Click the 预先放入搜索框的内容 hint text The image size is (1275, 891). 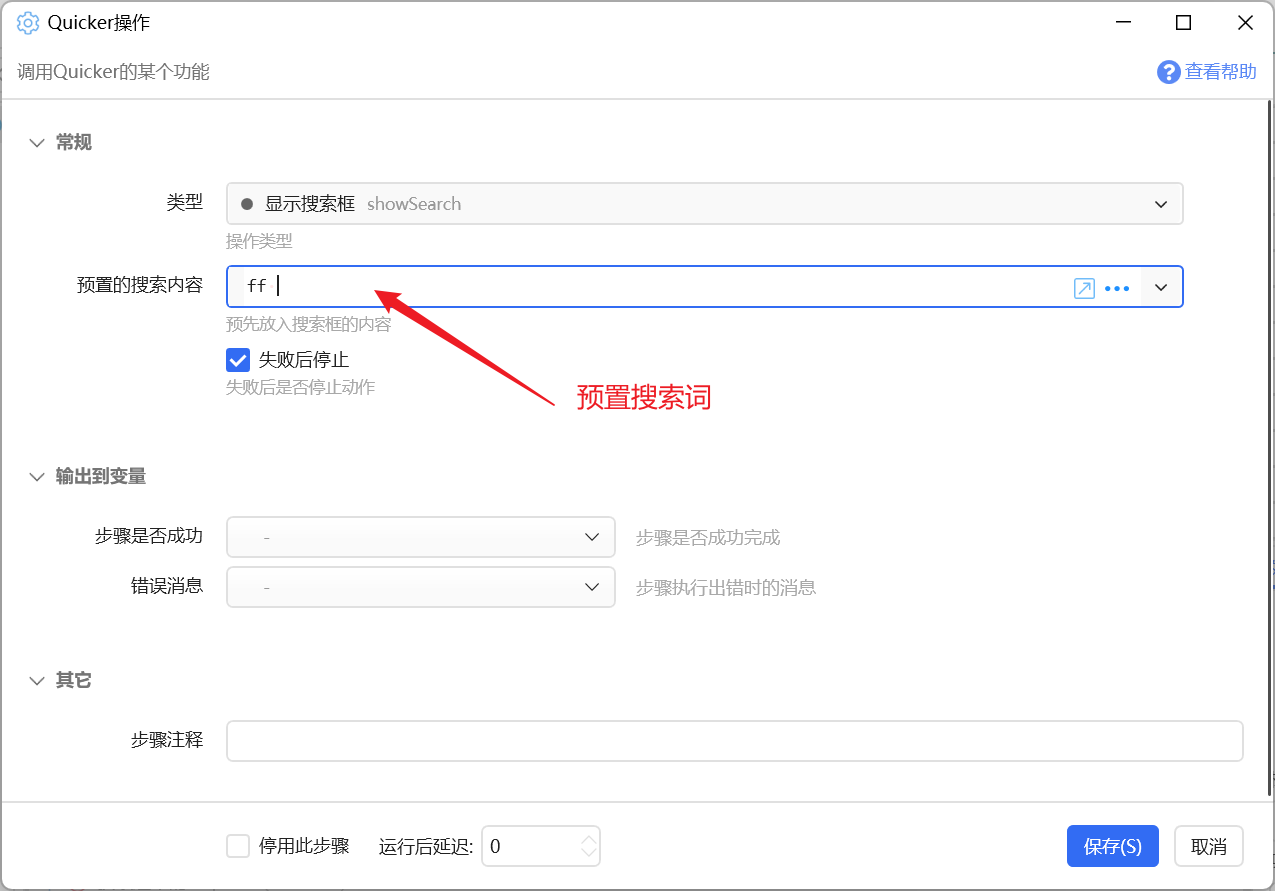(309, 324)
